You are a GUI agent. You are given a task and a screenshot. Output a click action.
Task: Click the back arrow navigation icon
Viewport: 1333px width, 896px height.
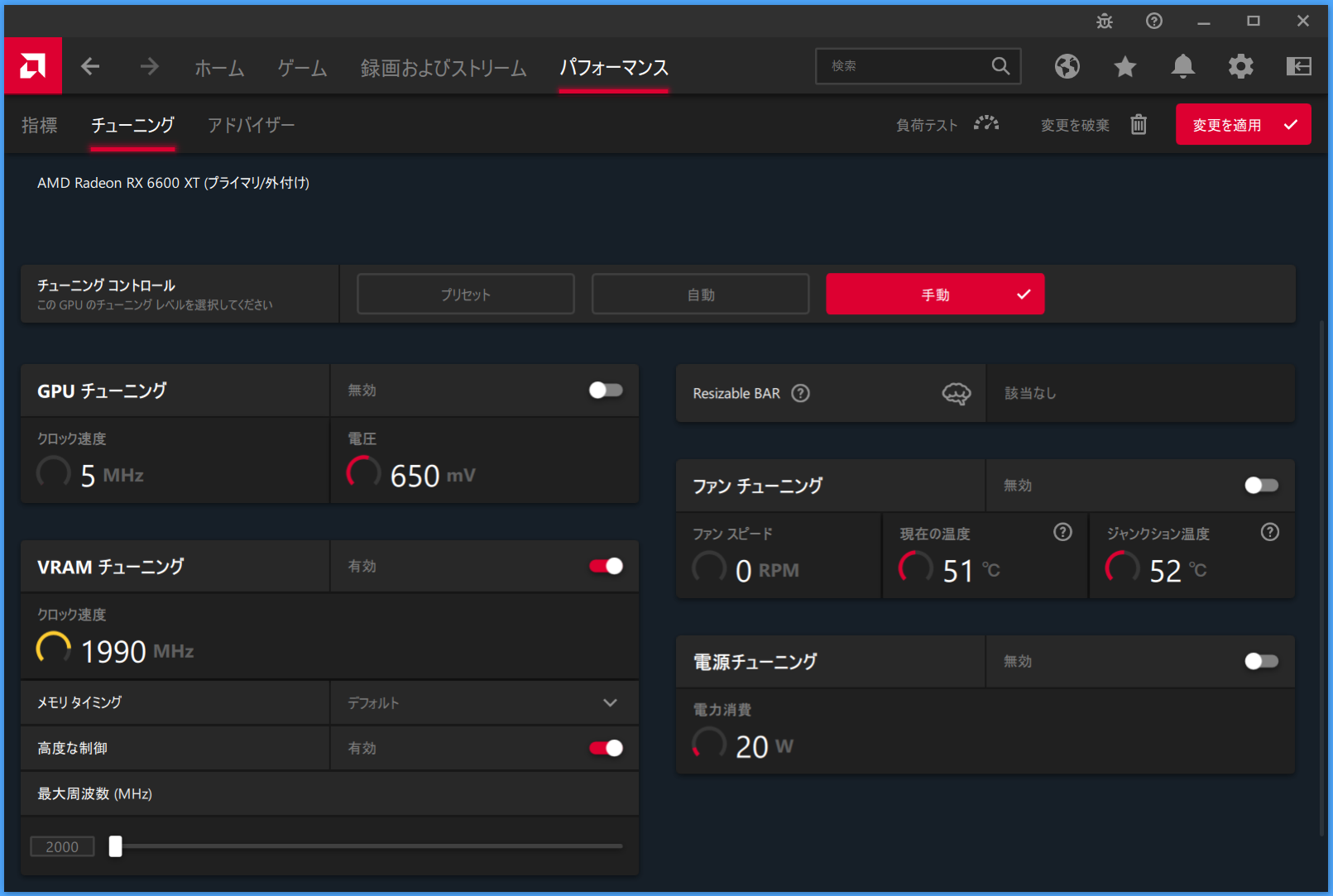pos(90,66)
